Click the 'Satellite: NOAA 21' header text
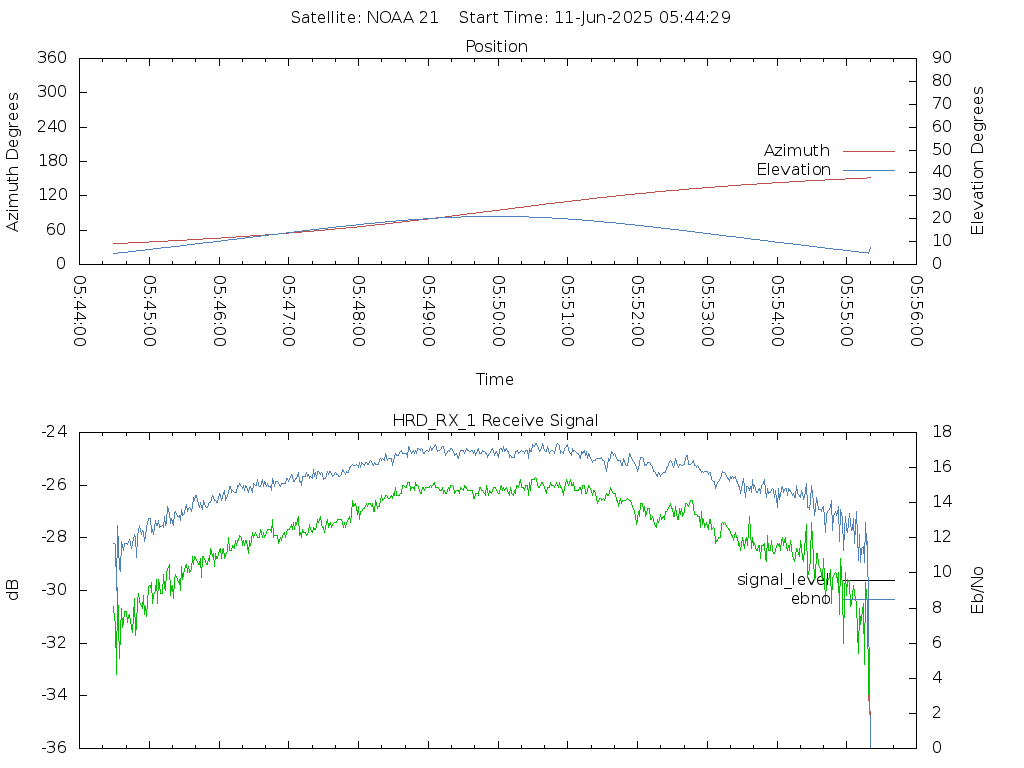Viewport: 1024px width, 768px height. pyautogui.click(x=364, y=18)
